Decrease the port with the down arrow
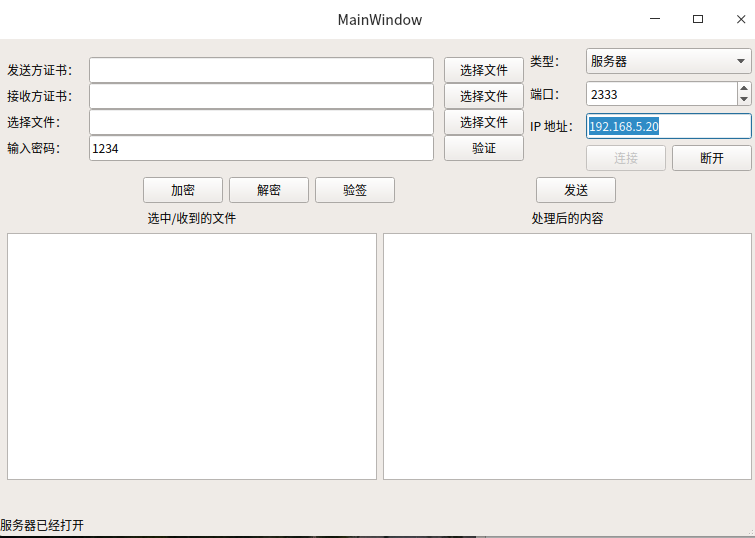The image size is (755, 538). point(744,99)
